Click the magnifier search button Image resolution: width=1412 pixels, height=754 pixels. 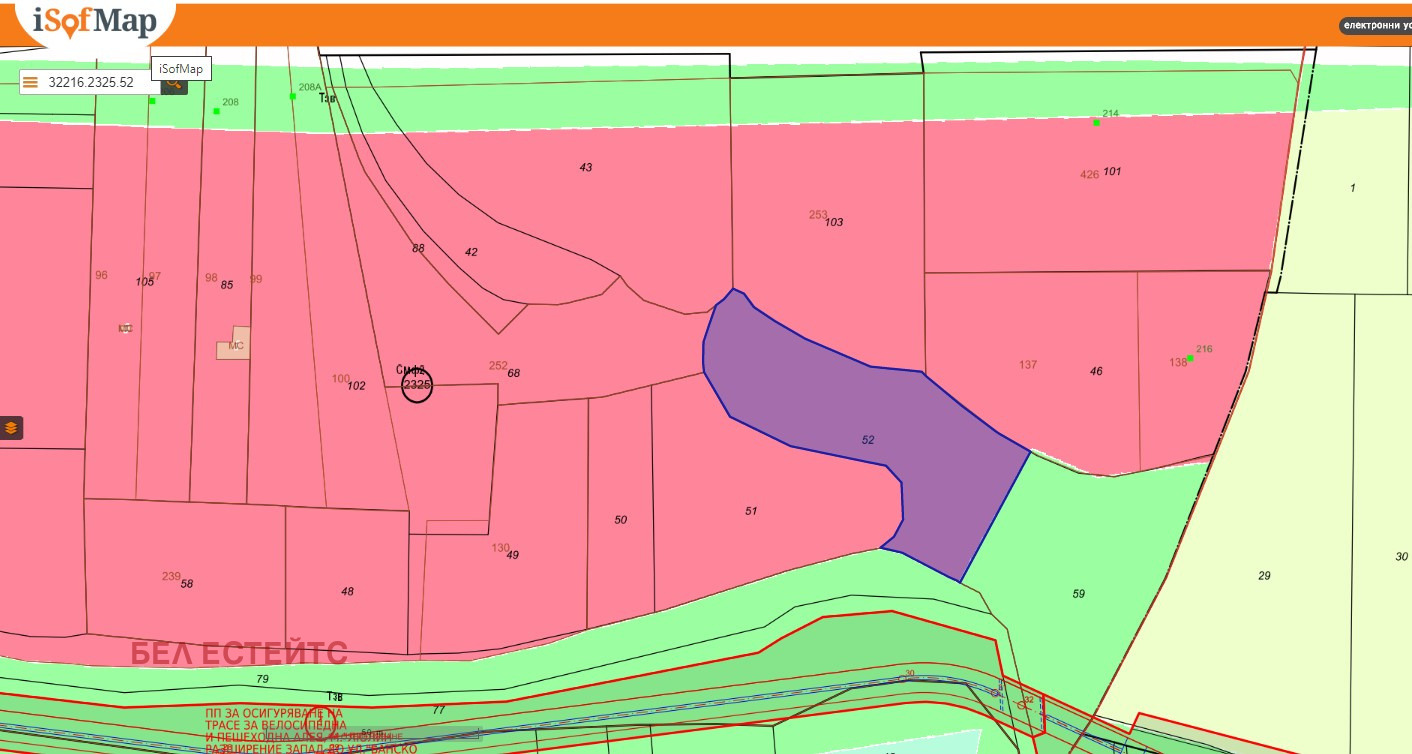pyautogui.click(x=174, y=82)
